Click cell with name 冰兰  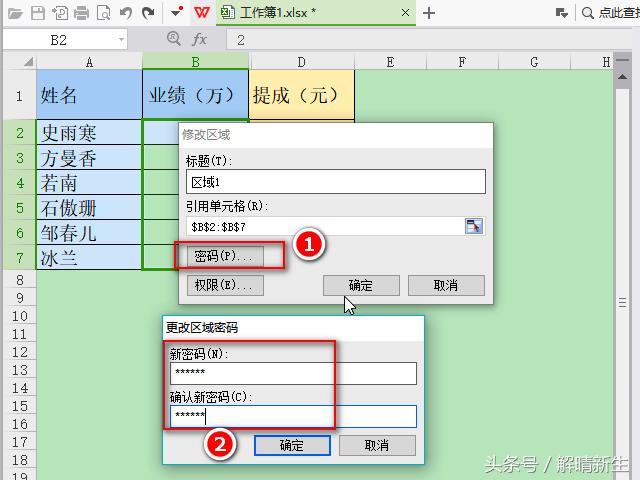(89, 257)
